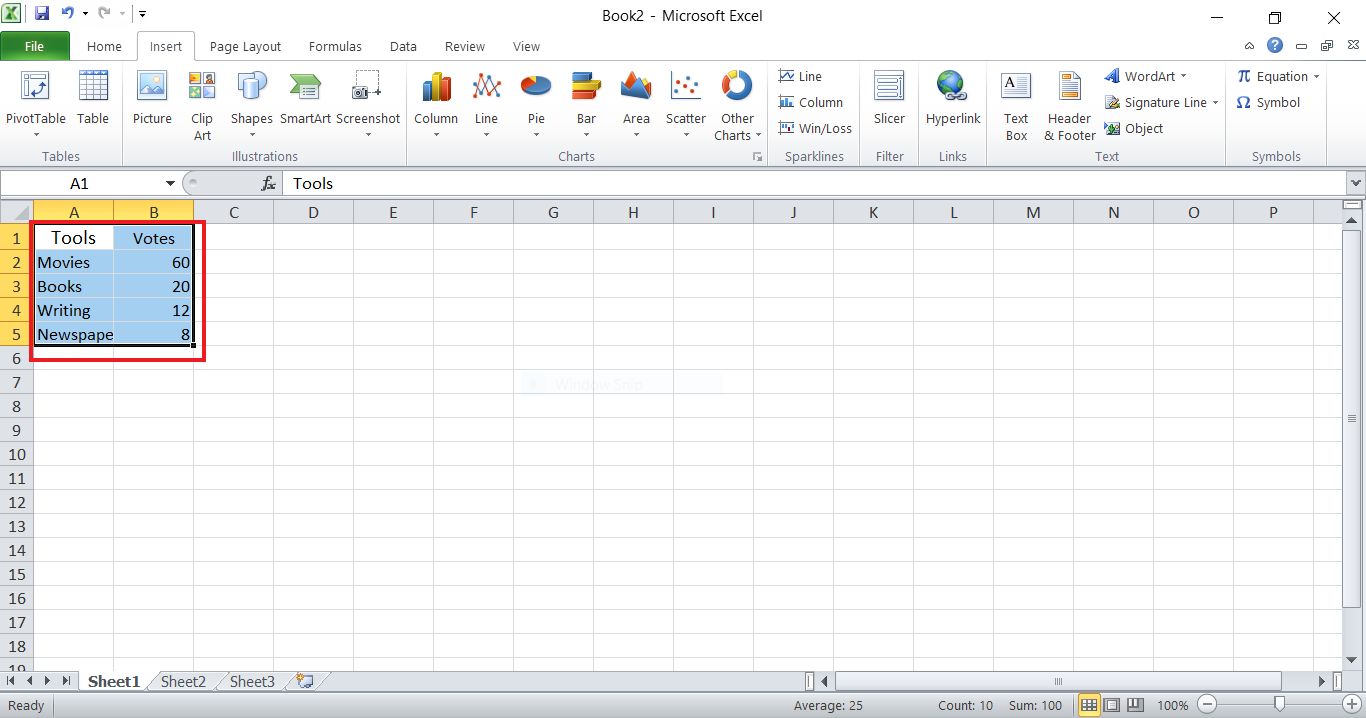
Task: Insert a PivotTable
Action: [36, 105]
